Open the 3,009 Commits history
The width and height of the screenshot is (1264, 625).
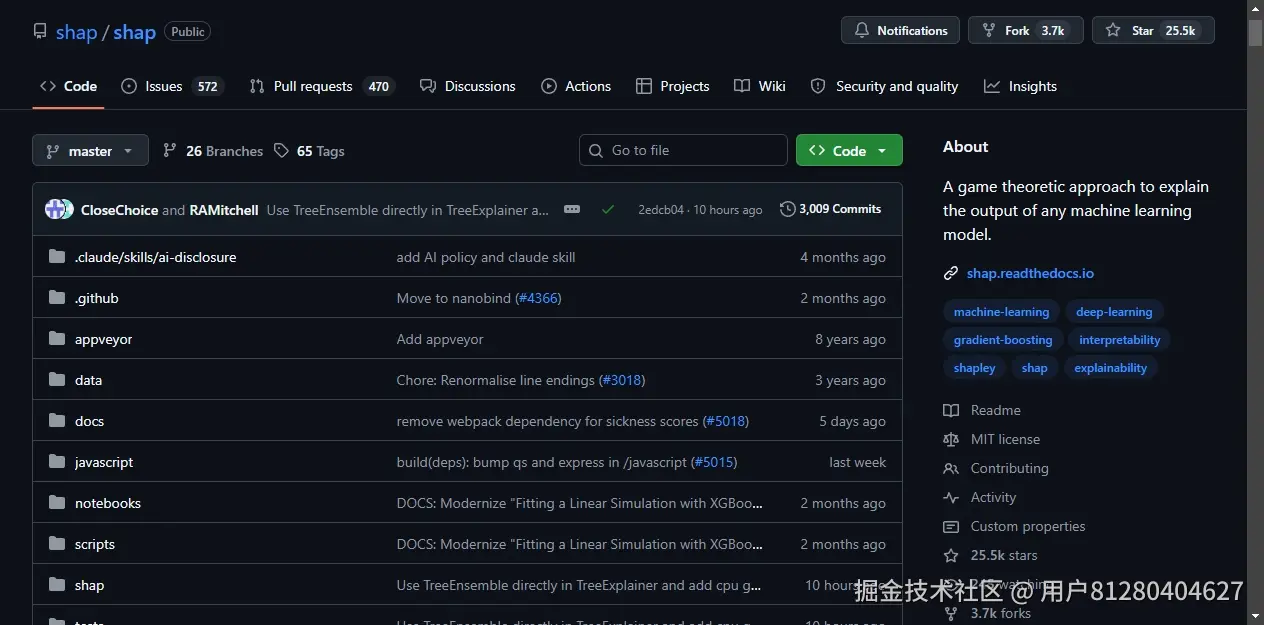pos(830,209)
